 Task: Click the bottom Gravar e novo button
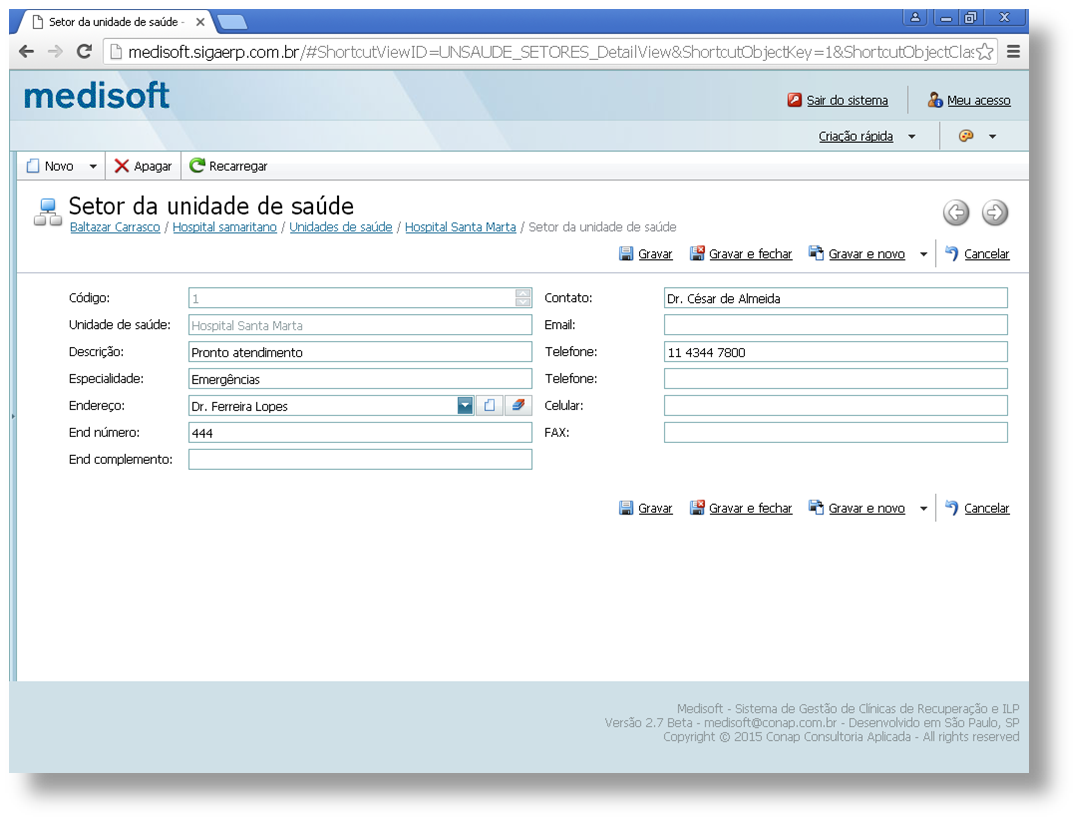(857, 508)
